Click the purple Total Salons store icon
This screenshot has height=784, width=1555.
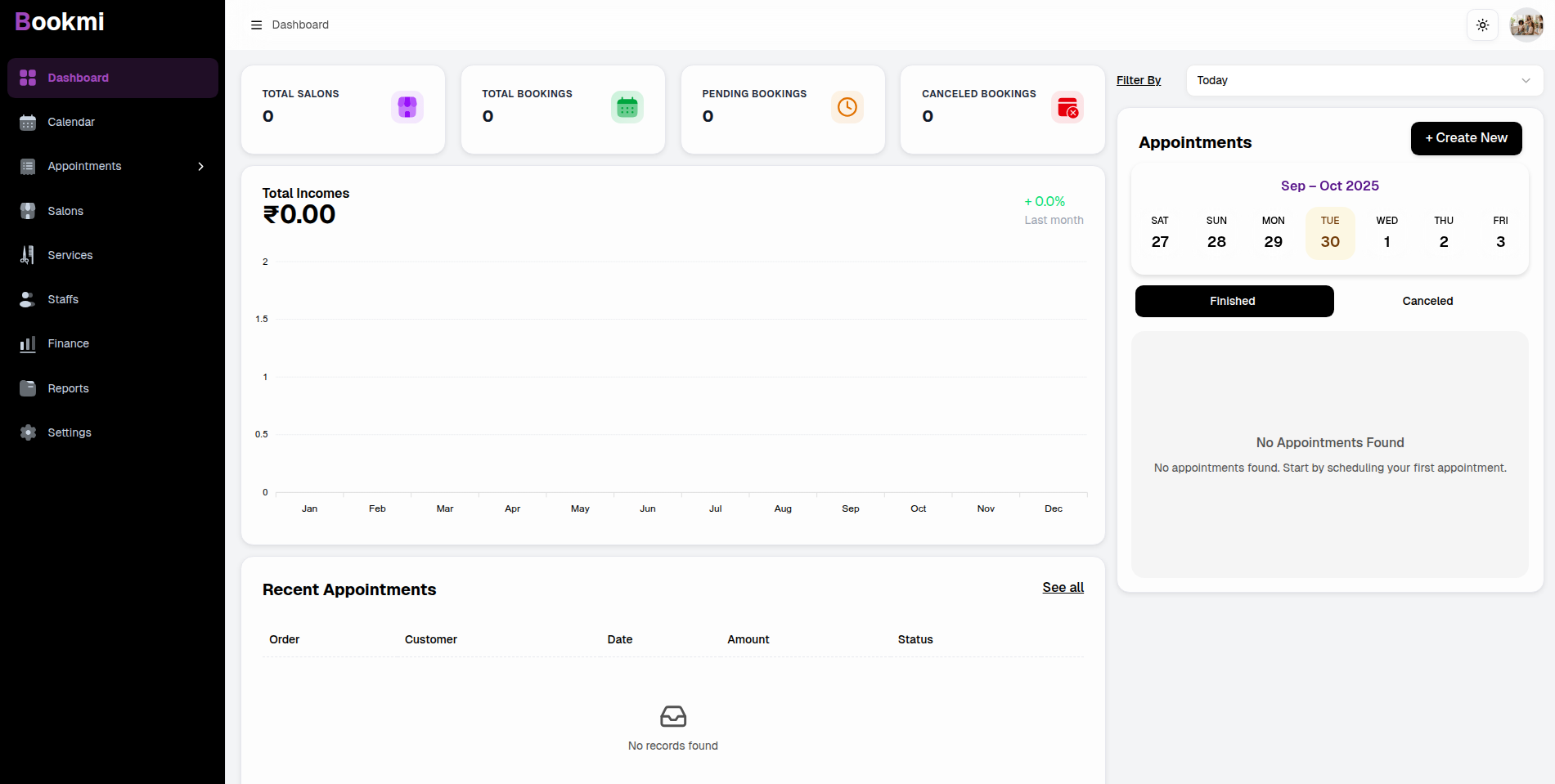407,106
